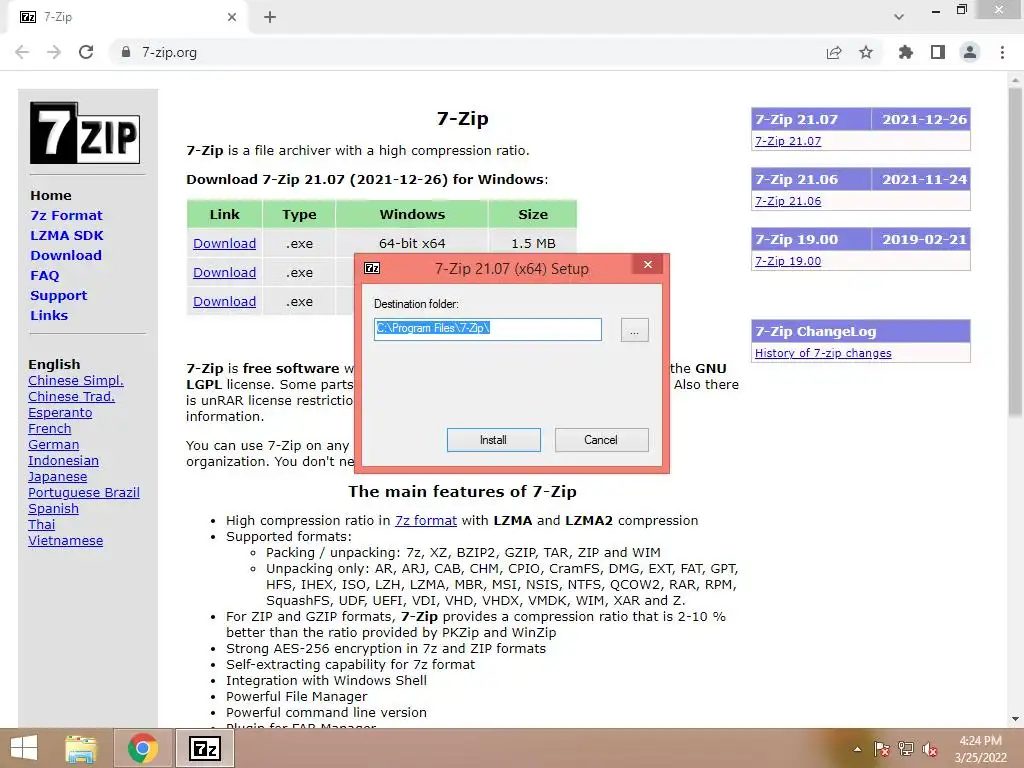
Task: Open the Chrome profile avatar
Action: (970, 52)
